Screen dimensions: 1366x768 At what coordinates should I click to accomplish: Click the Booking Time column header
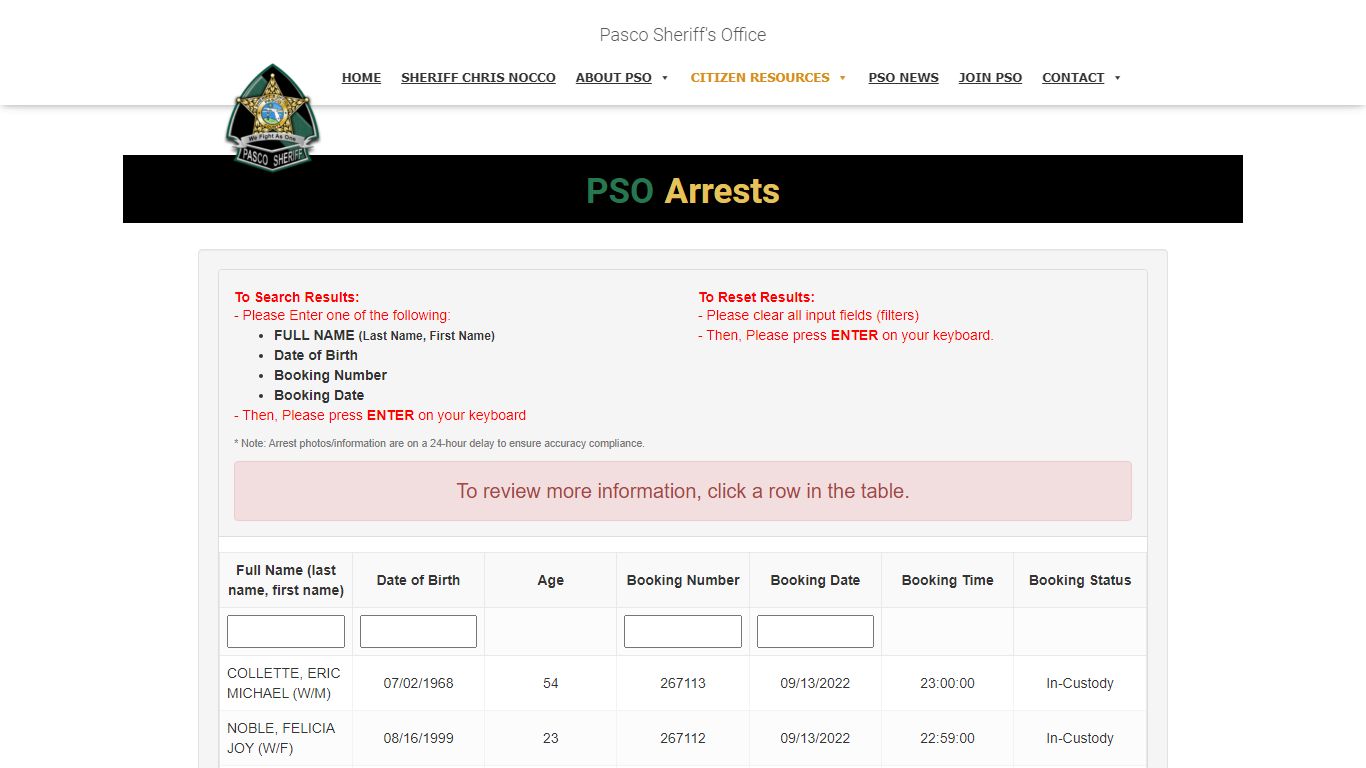coord(947,580)
